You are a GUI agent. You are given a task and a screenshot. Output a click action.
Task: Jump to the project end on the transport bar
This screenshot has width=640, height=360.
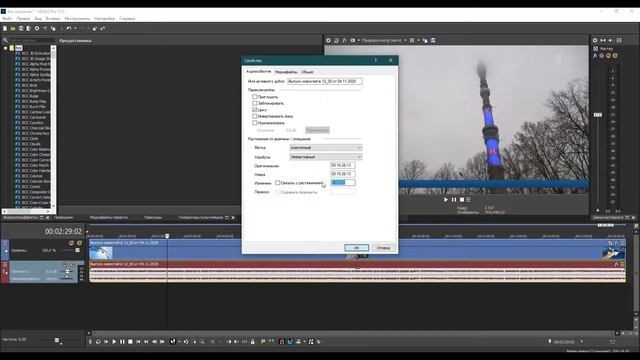pos(146,342)
